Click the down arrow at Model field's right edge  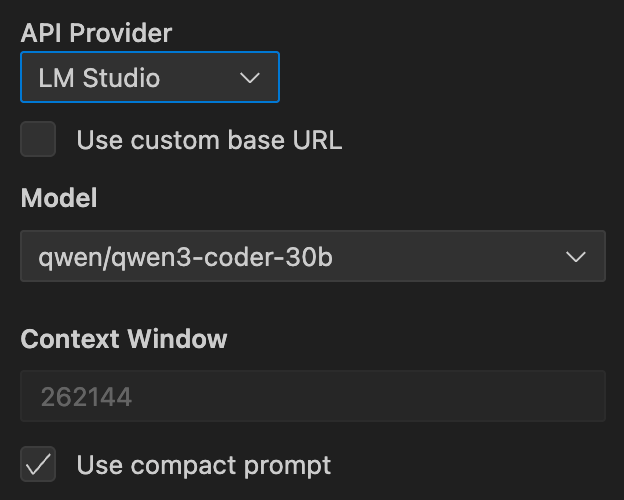tap(576, 257)
